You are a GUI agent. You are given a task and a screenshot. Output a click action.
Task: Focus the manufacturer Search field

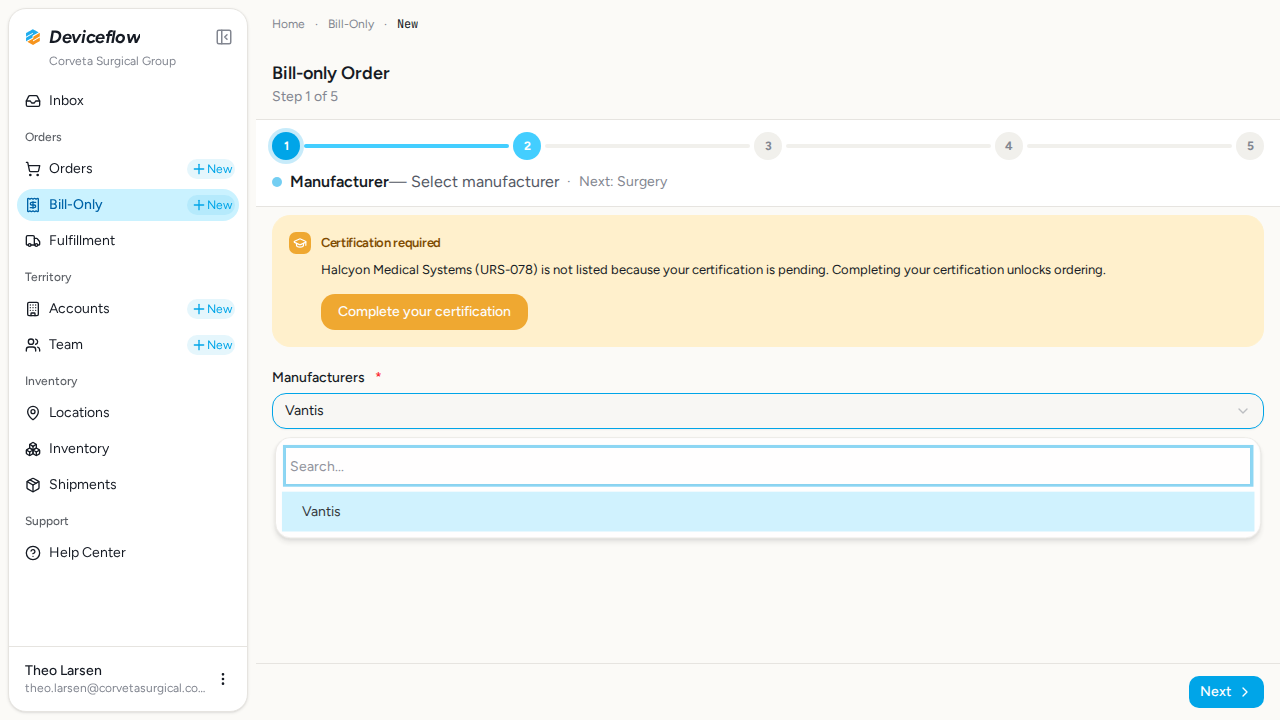coord(768,466)
